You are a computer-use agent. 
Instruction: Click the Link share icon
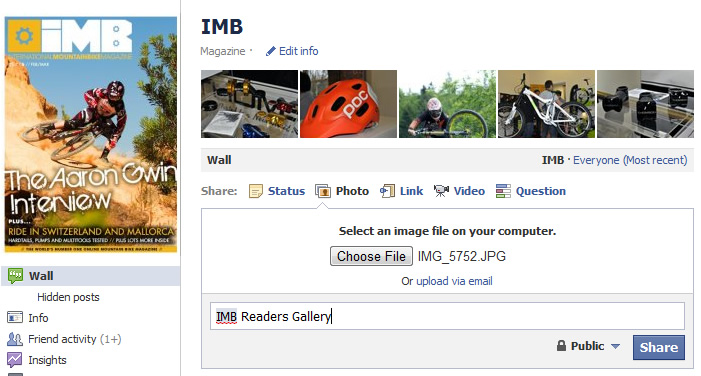387,191
